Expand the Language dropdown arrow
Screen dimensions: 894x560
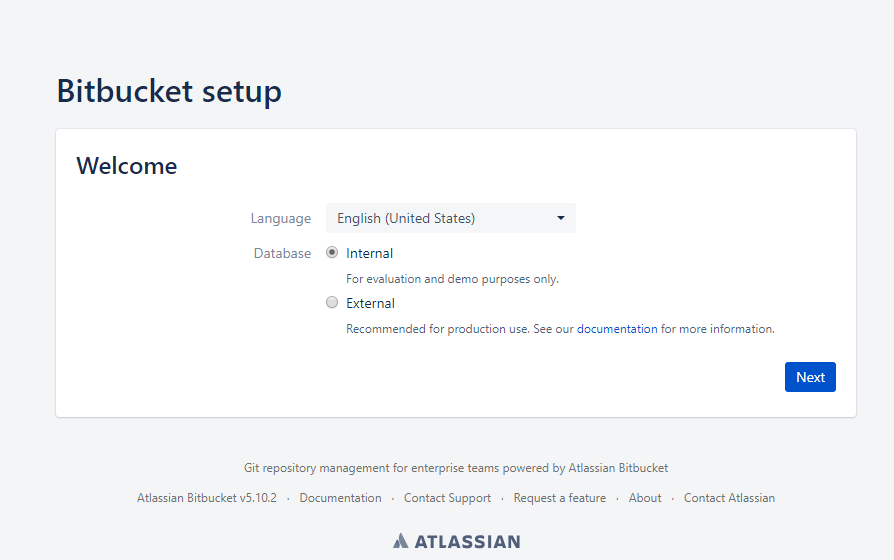561,218
